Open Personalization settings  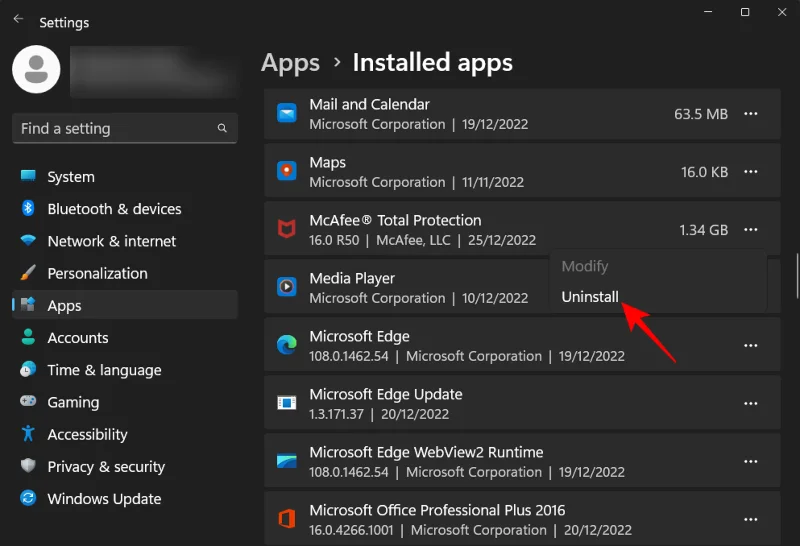click(x=125, y=273)
